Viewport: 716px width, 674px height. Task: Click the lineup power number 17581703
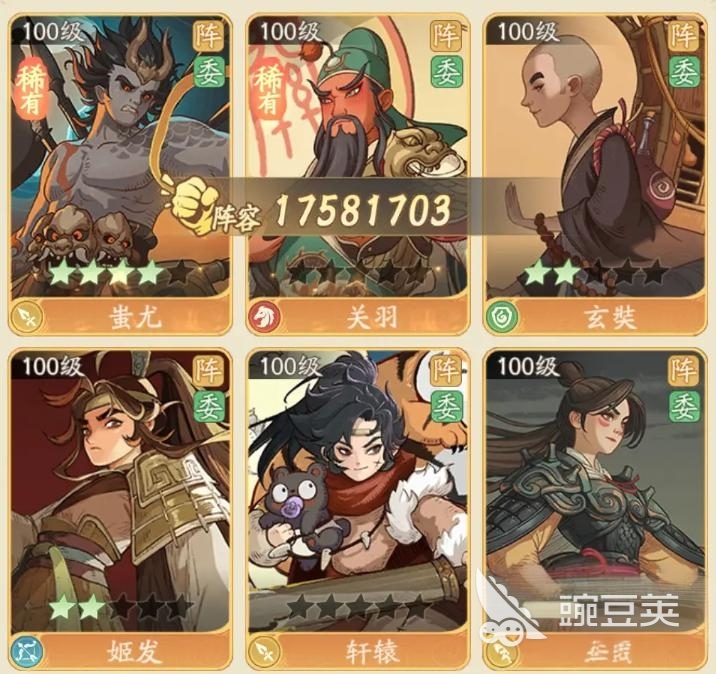click(x=363, y=210)
